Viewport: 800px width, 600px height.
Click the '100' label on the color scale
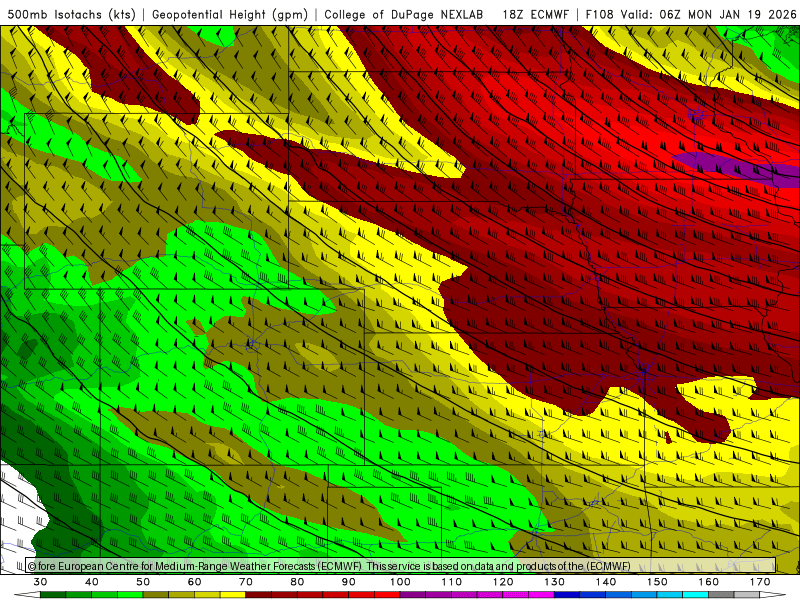click(400, 582)
